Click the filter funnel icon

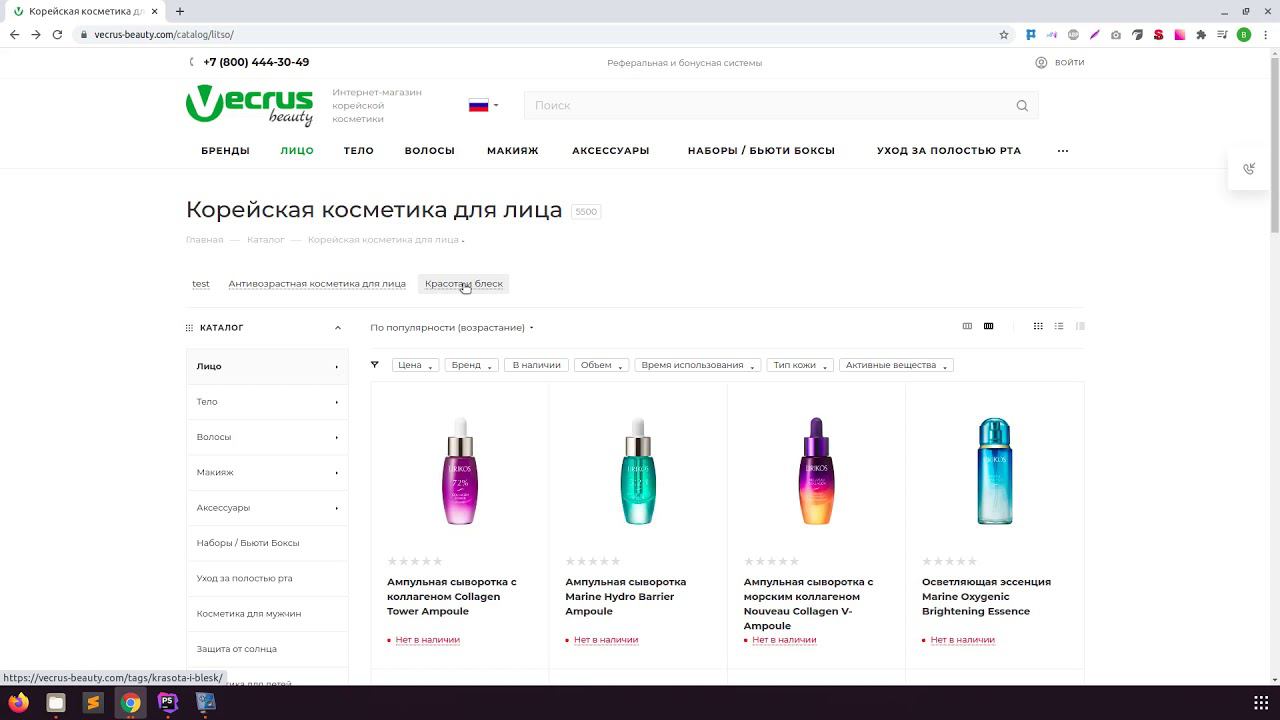pyautogui.click(x=375, y=365)
